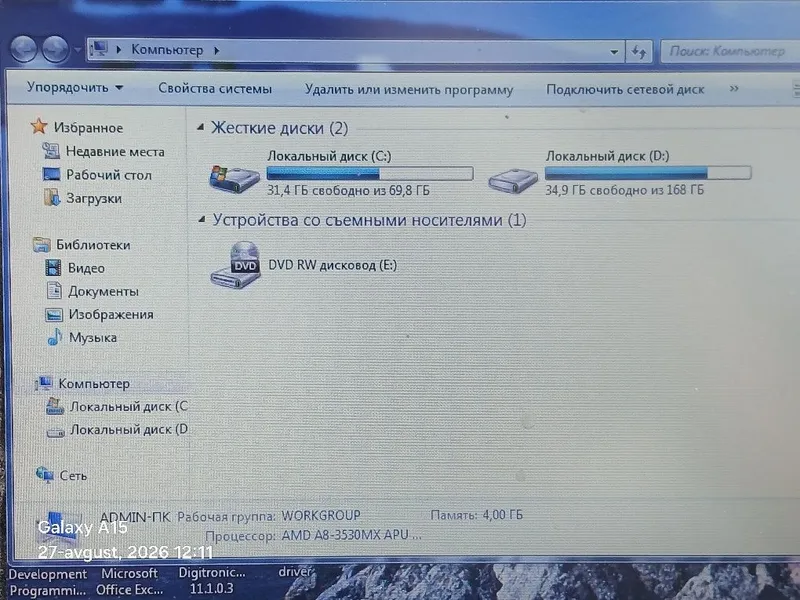This screenshot has height=600, width=800.
Task: Click the ADMIN-ПК computer icon in details pane
Action: pos(61,528)
